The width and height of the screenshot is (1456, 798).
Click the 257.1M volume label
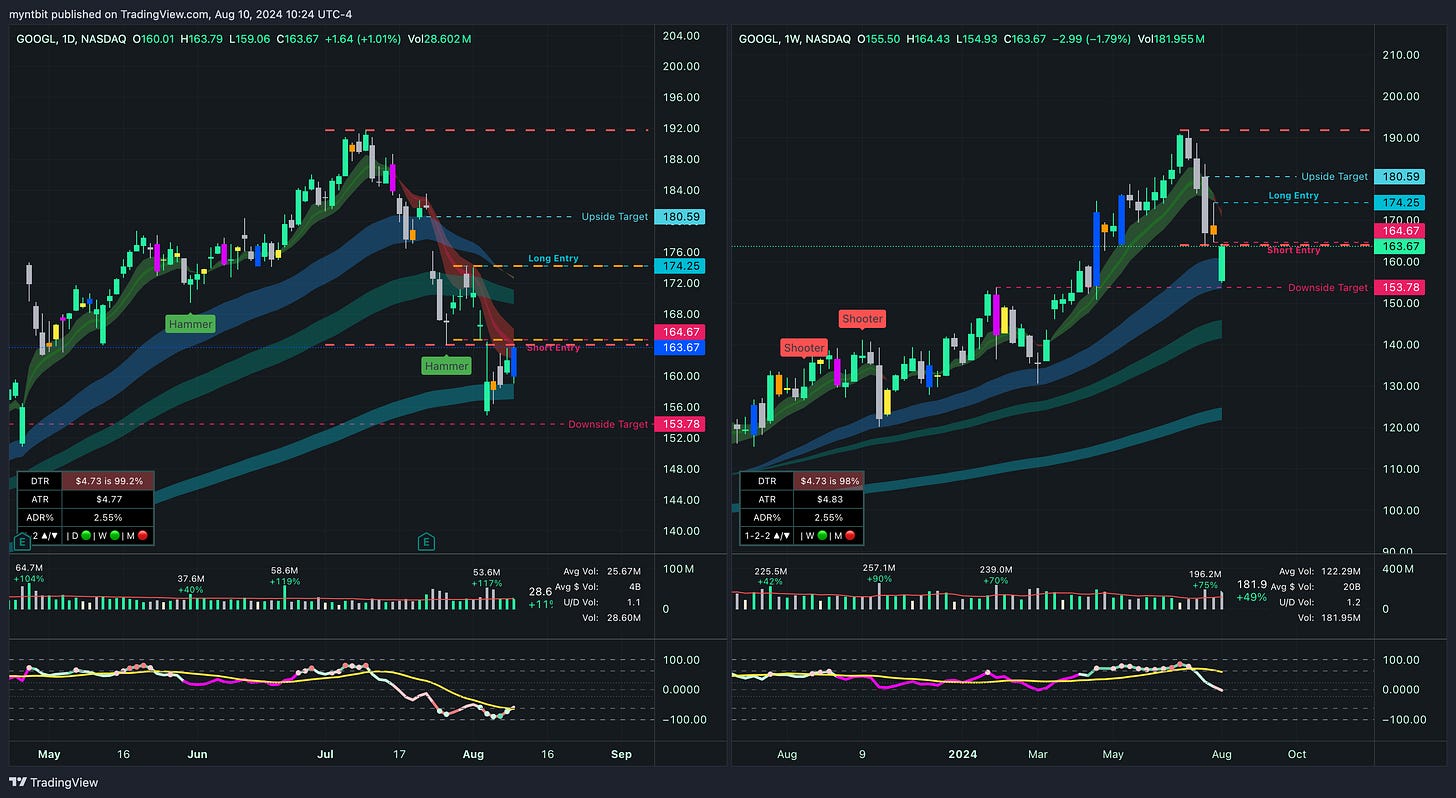tap(879, 568)
